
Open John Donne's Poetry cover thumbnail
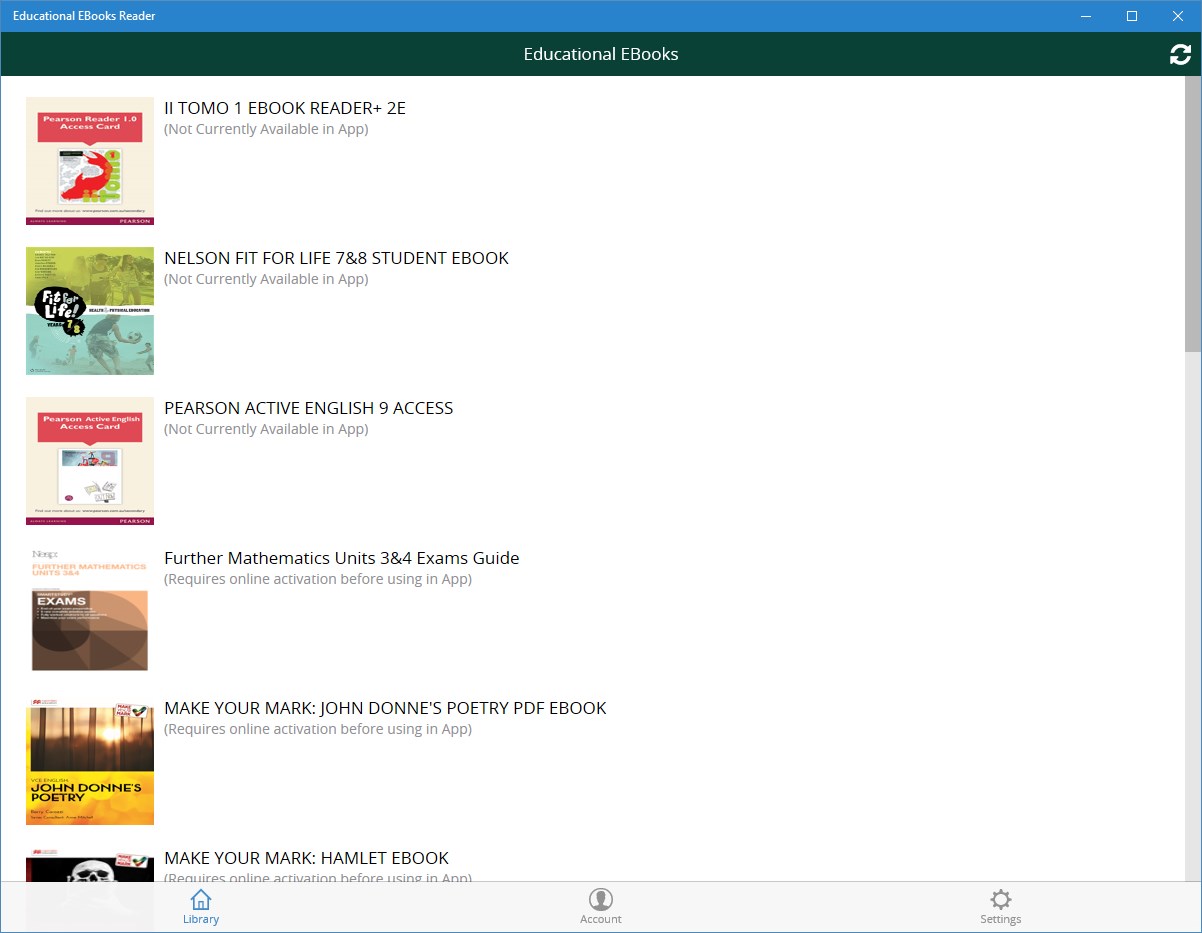pyautogui.click(x=90, y=761)
